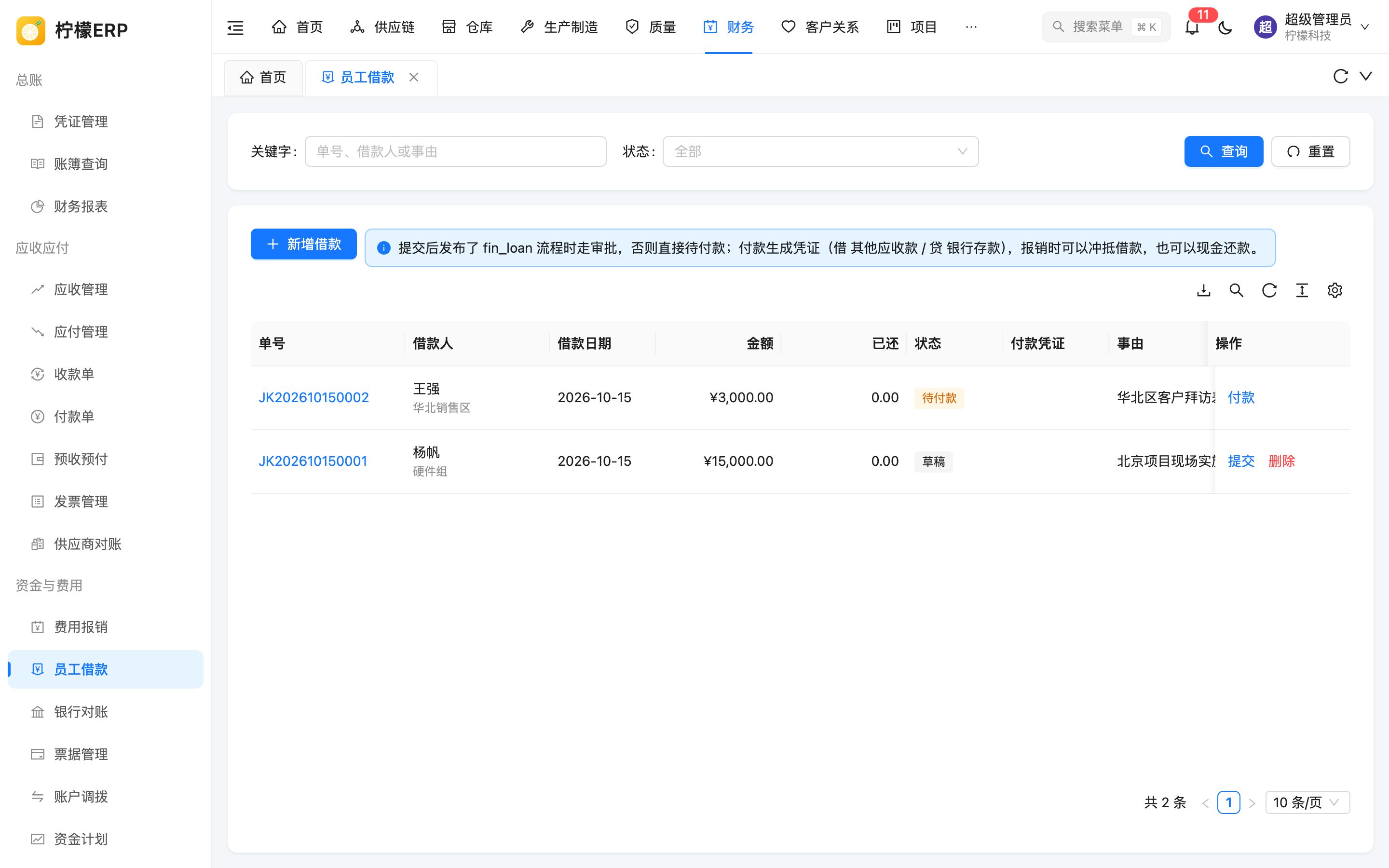Click the table search magnifier icon

pyautogui.click(x=1236, y=290)
